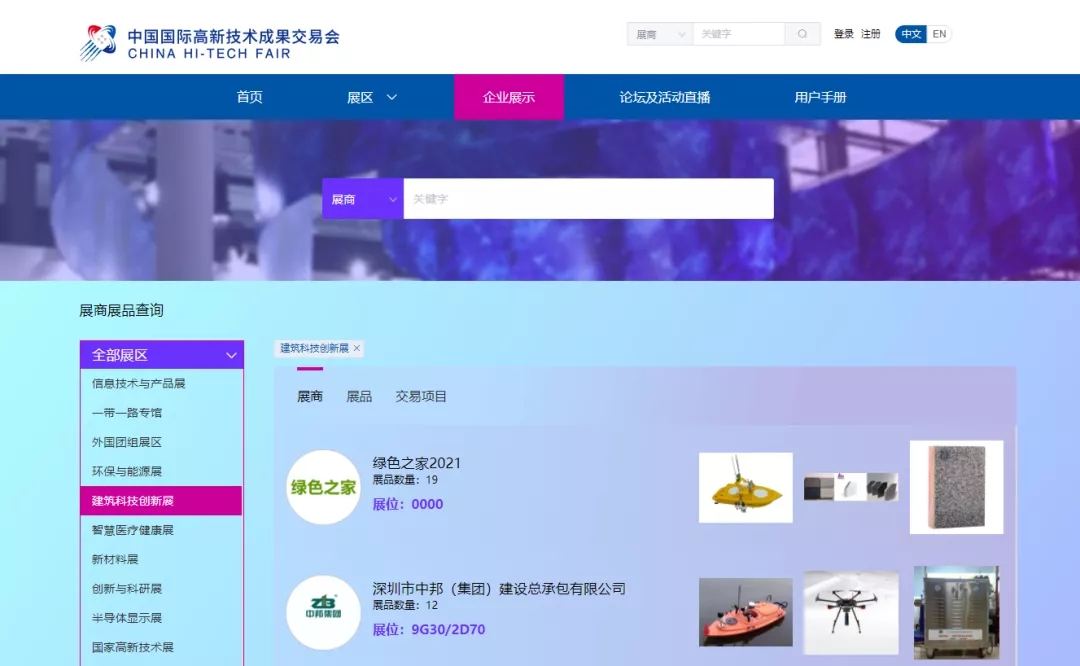Go to 论坛及活动直播 in navigation
1080x666 pixels.
pos(664,97)
